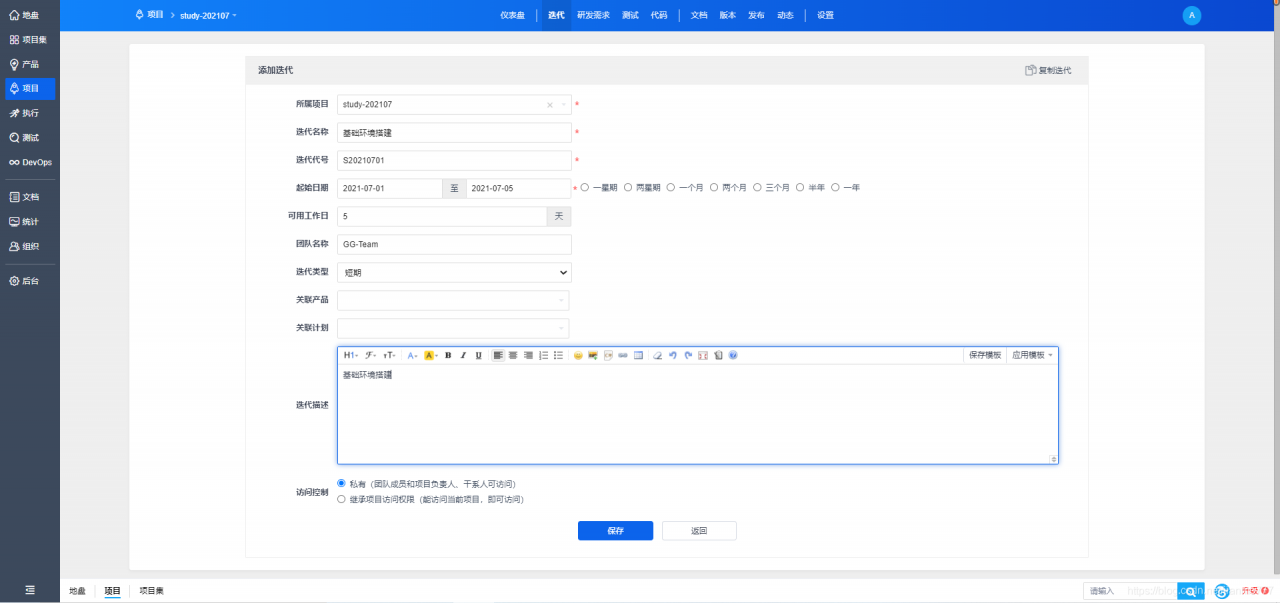Clear formatting with the eraser icon
This screenshot has width=1280, height=603.
657,355
